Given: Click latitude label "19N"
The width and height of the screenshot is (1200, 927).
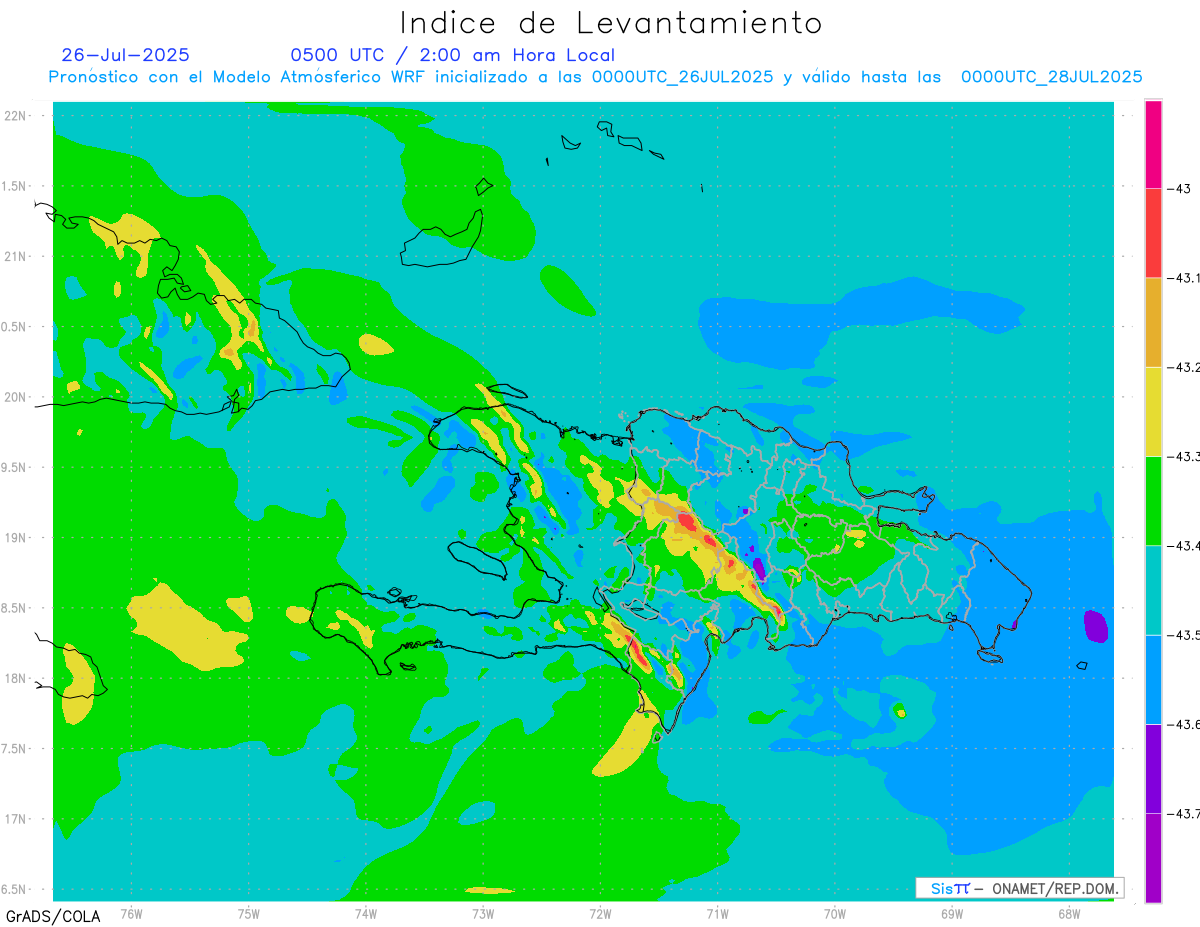Looking at the screenshot, I should pos(16,538).
